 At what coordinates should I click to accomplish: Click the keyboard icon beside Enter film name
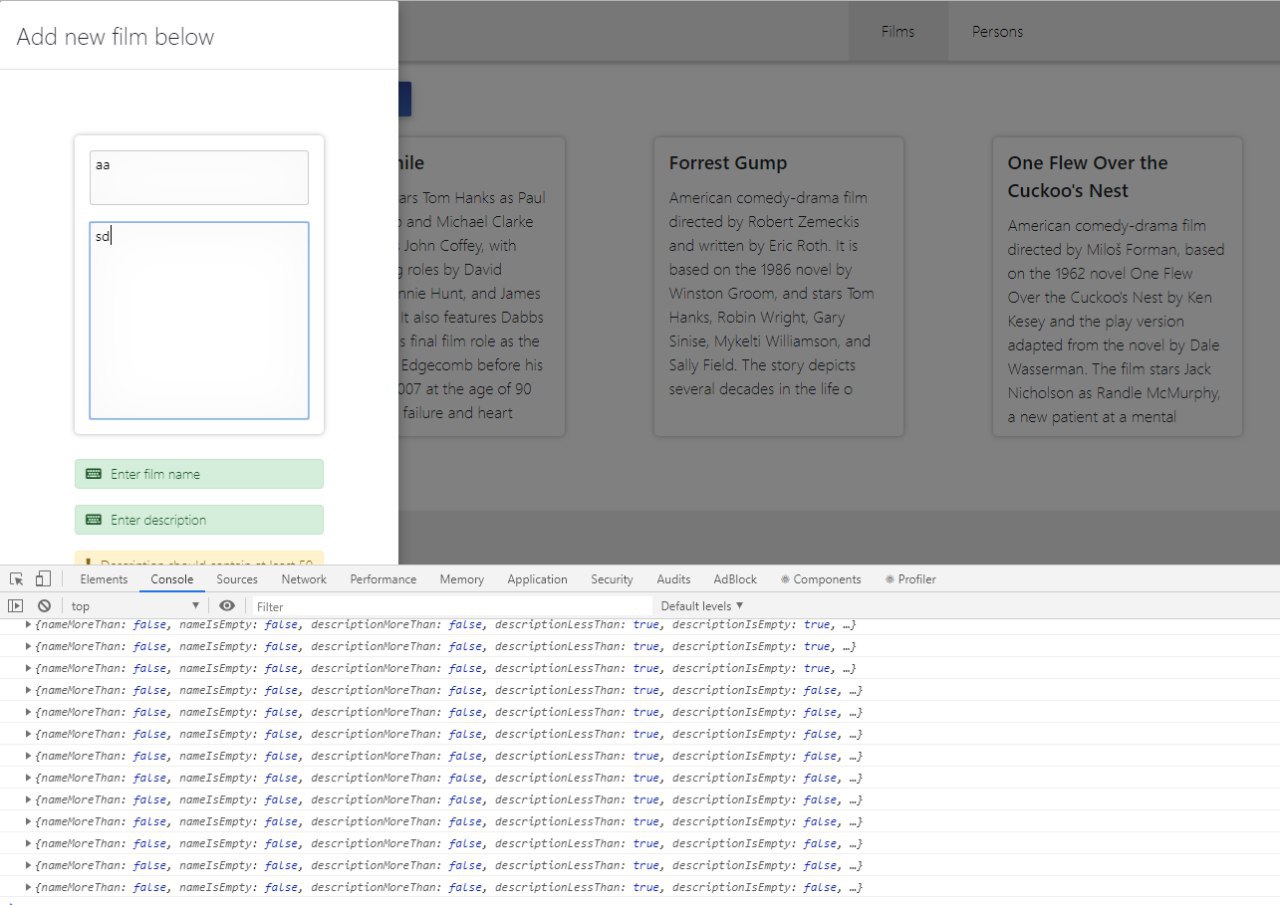click(x=94, y=474)
